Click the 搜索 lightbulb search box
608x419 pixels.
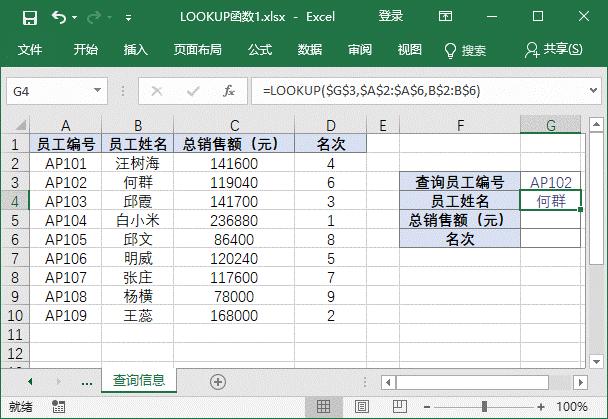click(x=465, y=50)
